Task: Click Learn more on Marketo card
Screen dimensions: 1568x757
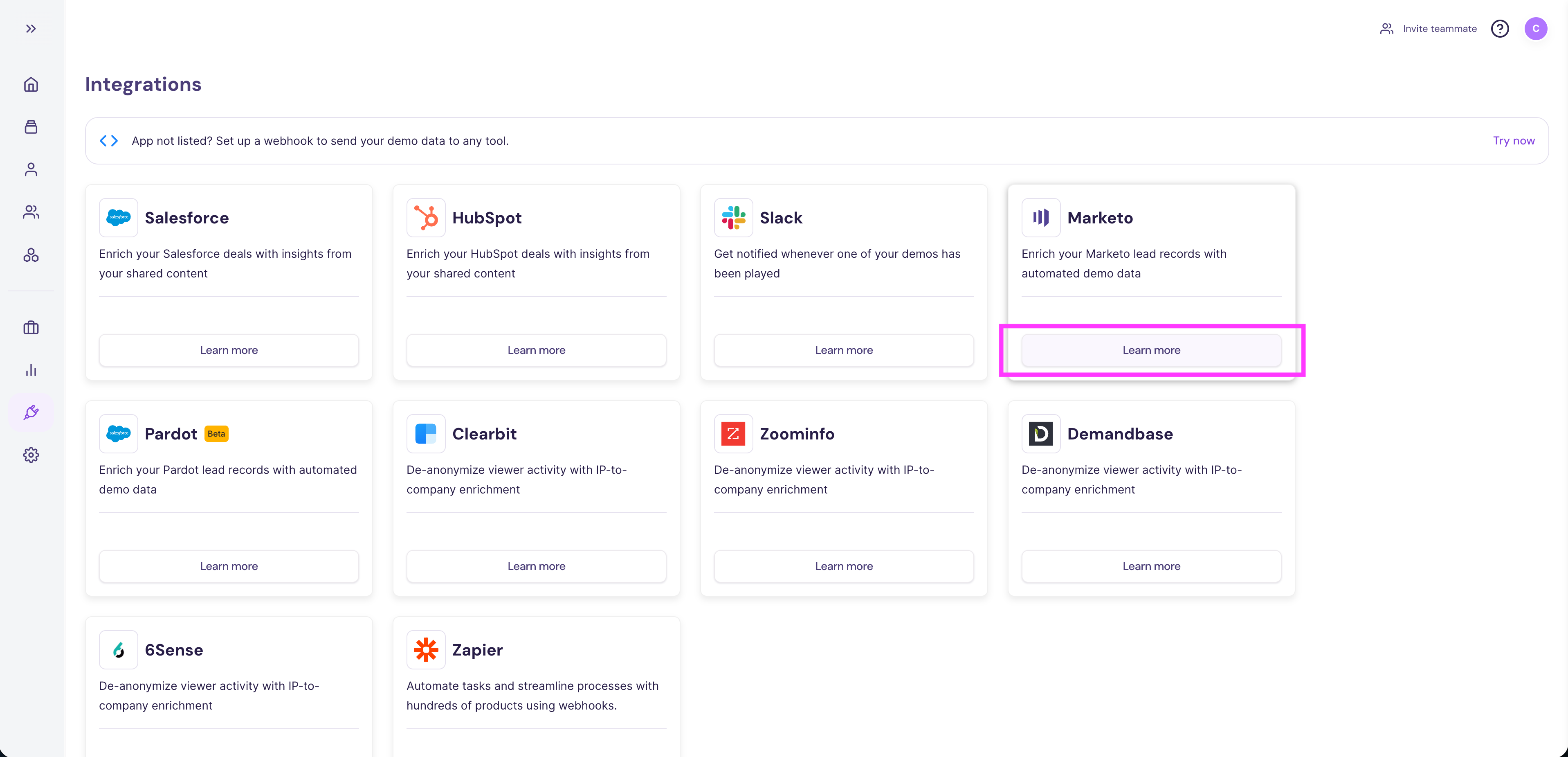Action: coord(1151,350)
